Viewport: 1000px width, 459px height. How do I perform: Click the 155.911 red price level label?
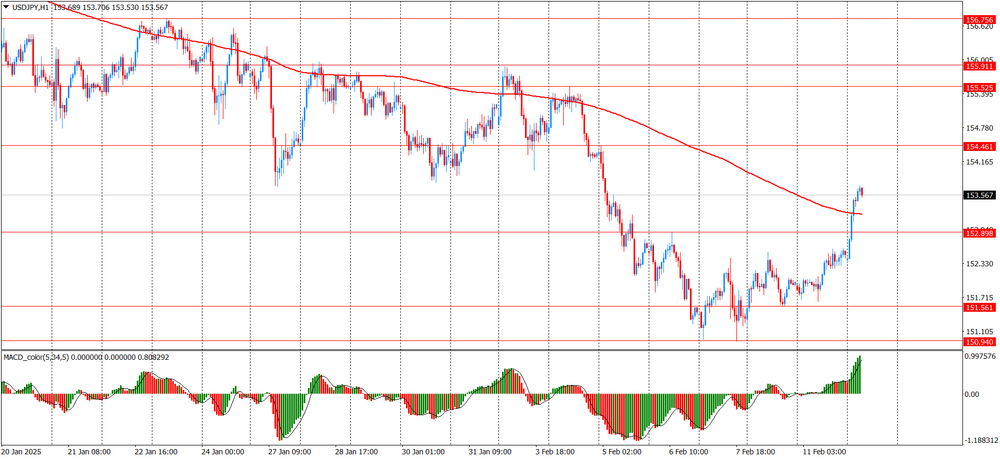(x=980, y=66)
